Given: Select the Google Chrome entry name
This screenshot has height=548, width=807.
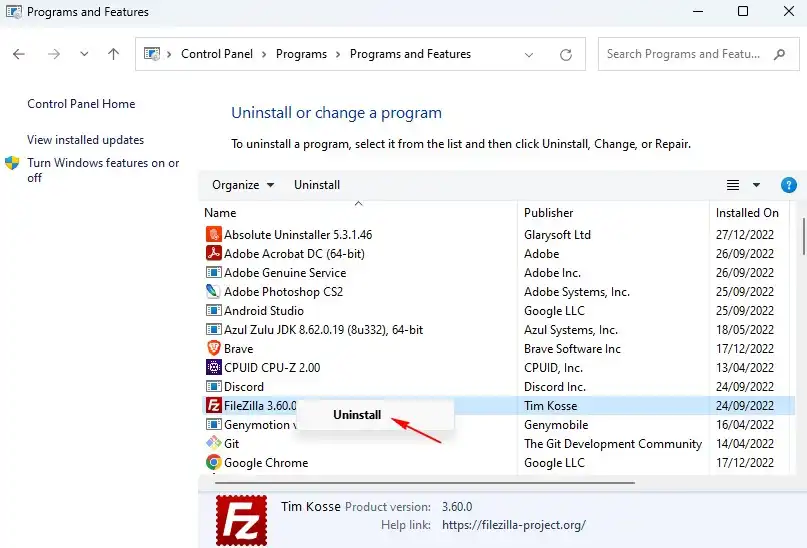Looking at the screenshot, I should tap(266, 463).
